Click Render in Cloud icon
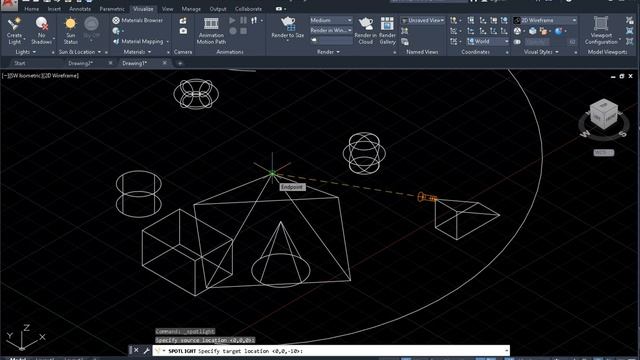The image size is (640, 360). 365,24
